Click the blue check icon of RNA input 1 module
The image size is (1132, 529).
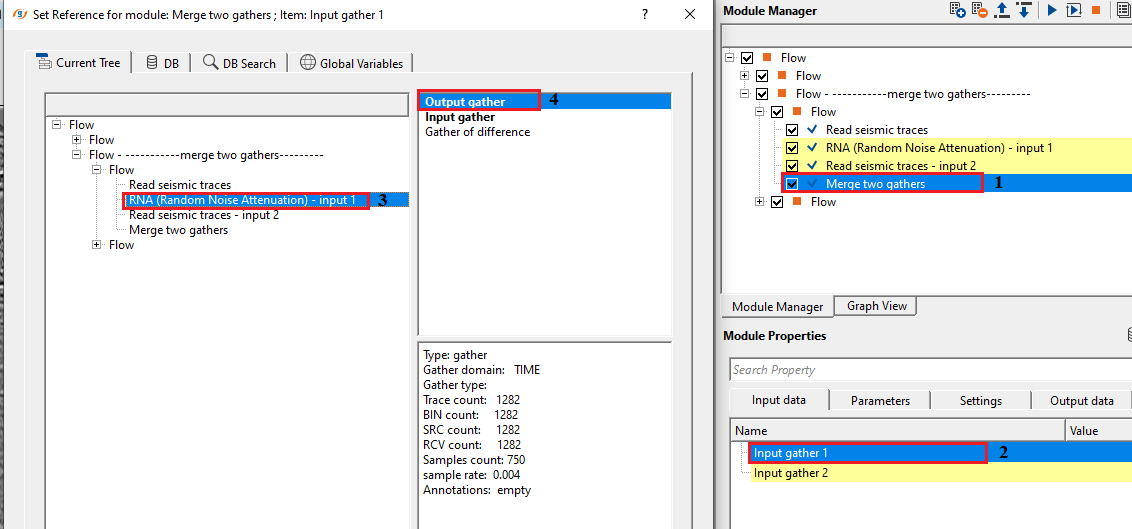pos(812,148)
